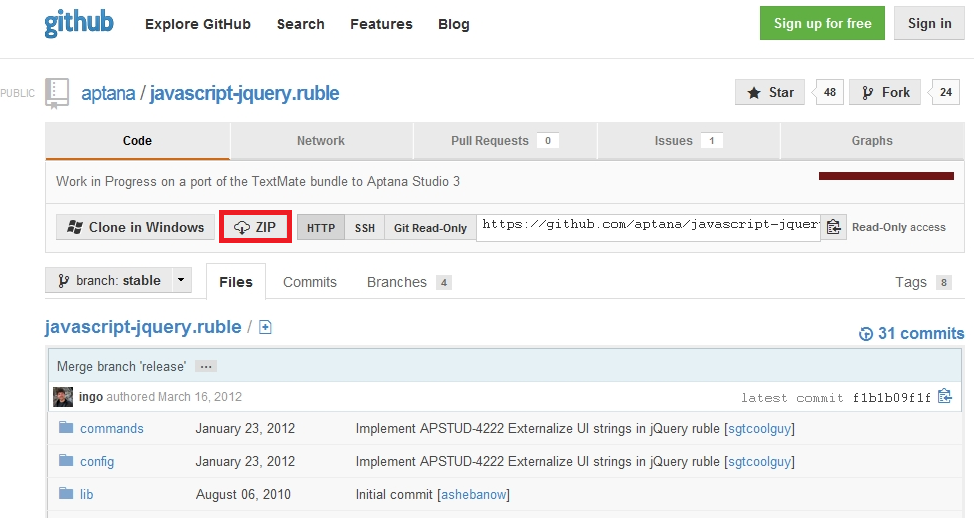Copy the clone URL with the clipboard icon
The image size is (974, 518).
coord(834,227)
